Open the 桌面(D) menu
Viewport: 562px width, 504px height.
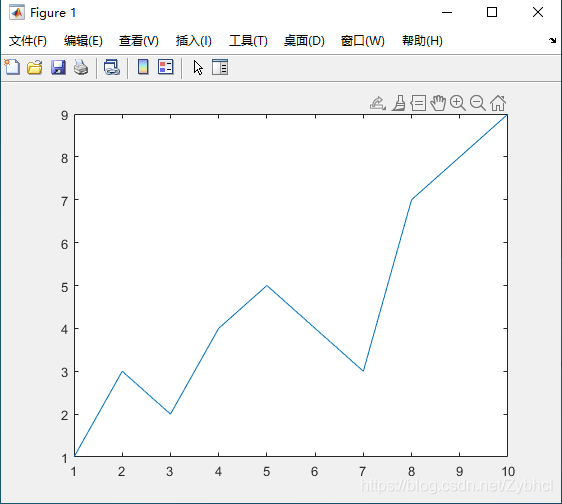pyautogui.click(x=304, y=41)
